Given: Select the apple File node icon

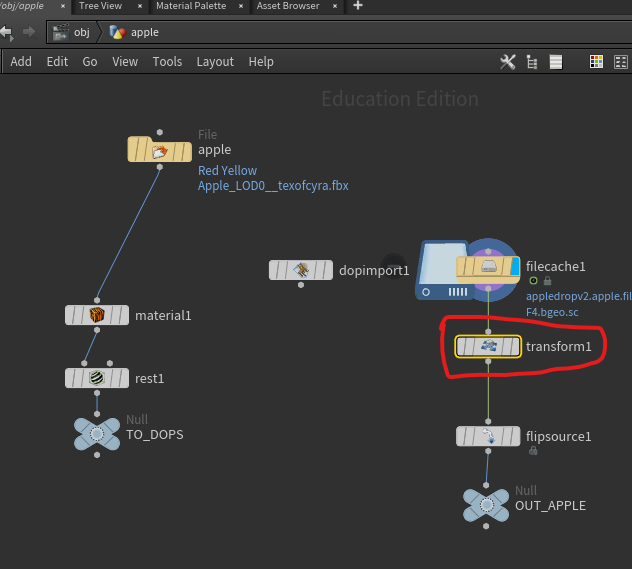Looking at the screenshot, I should tap(160, 150).
